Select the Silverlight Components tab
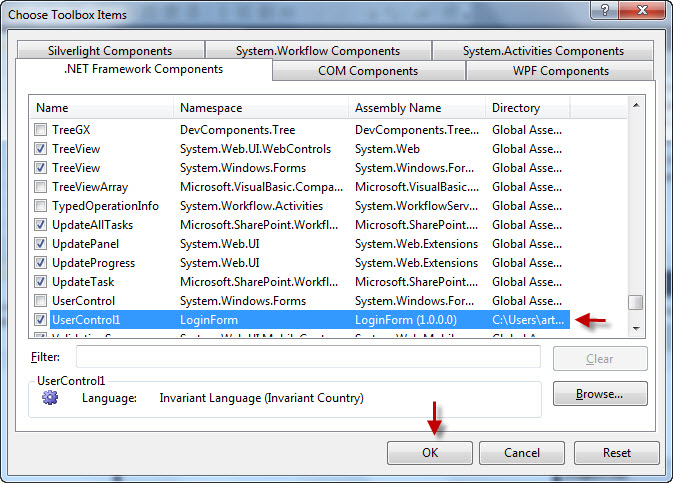The height and width of the screenshot is (483, 673). [109, 51]
